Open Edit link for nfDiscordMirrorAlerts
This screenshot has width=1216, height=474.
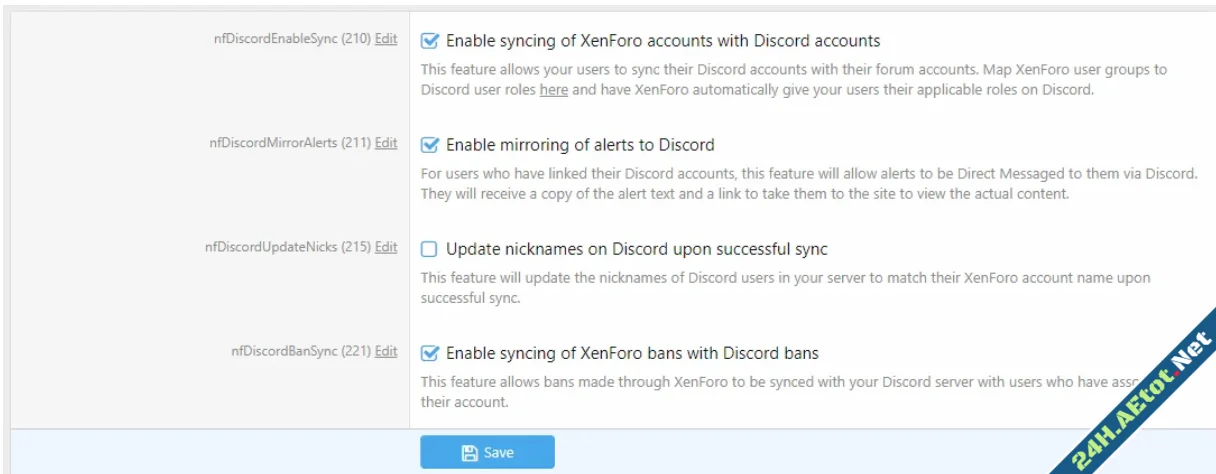point(386,143)
